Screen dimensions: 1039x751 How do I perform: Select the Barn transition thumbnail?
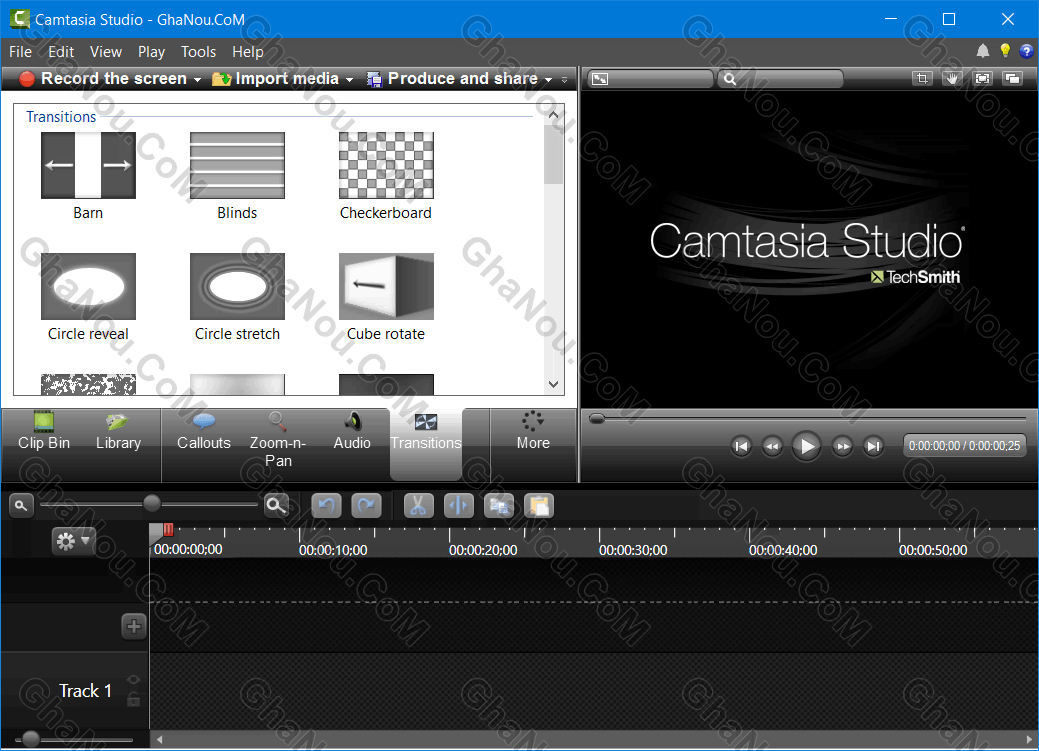pyautogui.click(x=88, y=166)
